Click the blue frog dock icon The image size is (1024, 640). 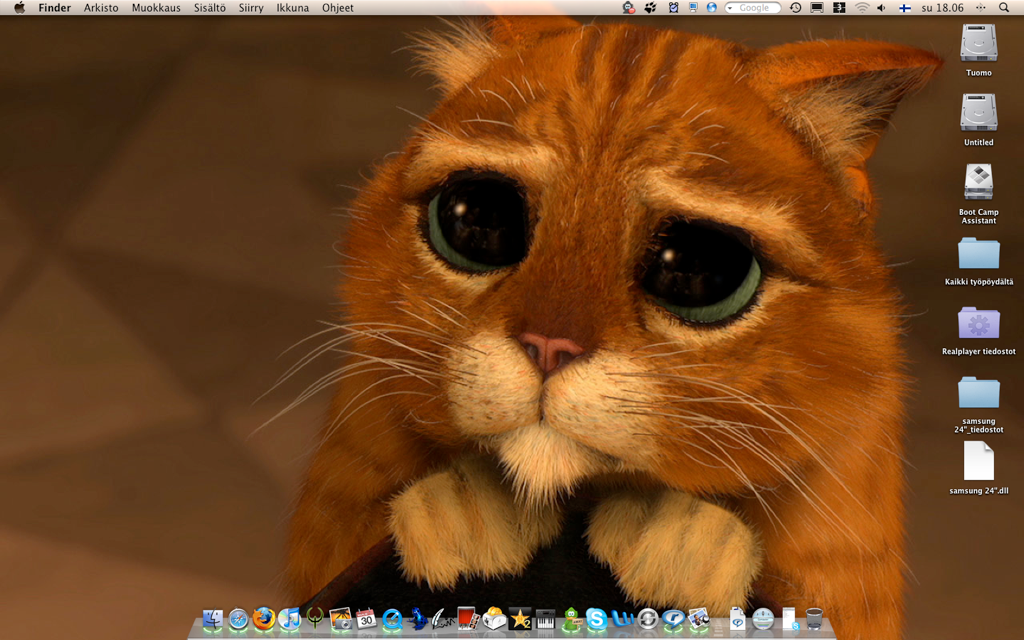[x=417, y=618]
